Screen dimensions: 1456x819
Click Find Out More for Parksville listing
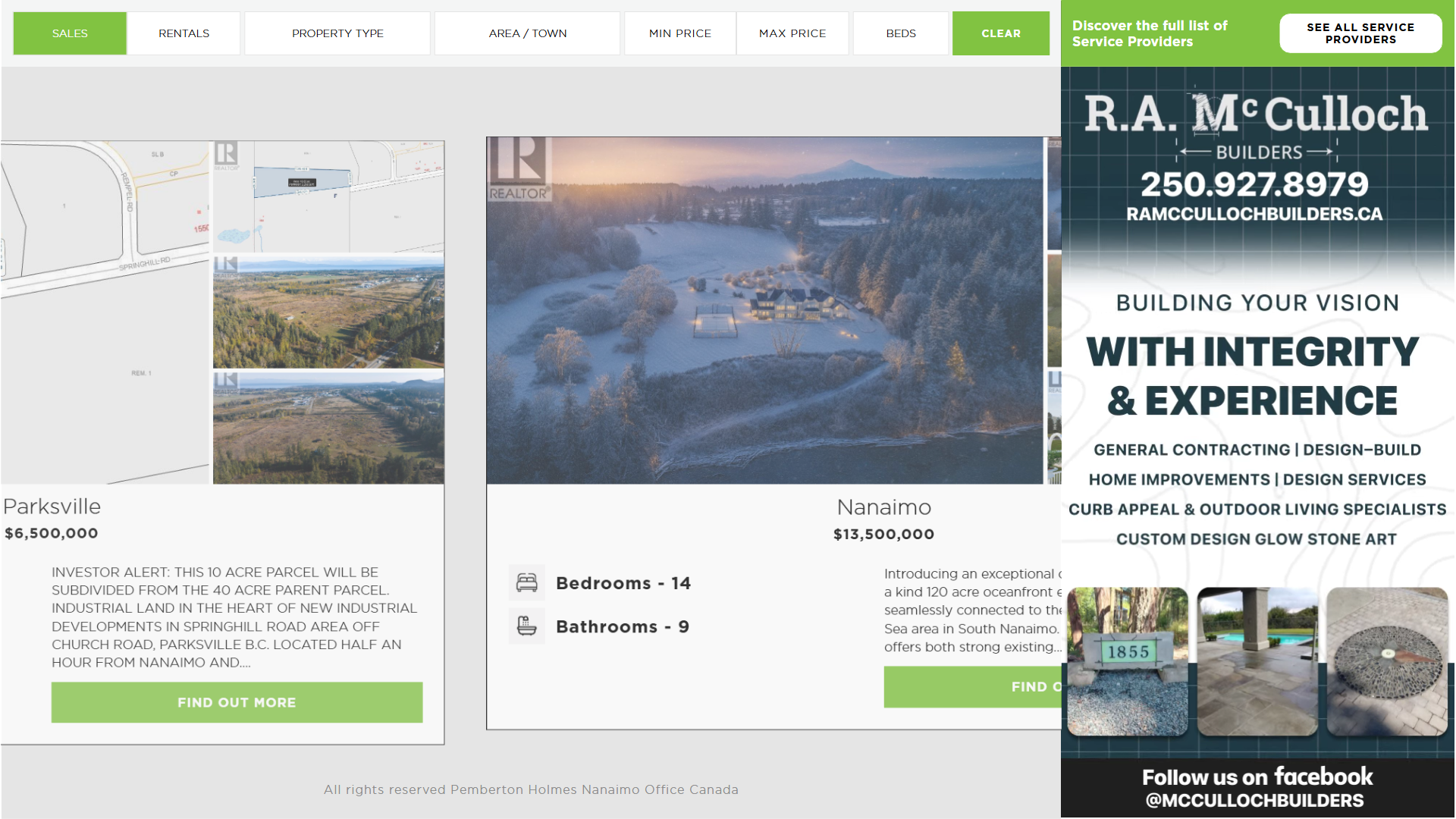(x=237, y=702)
